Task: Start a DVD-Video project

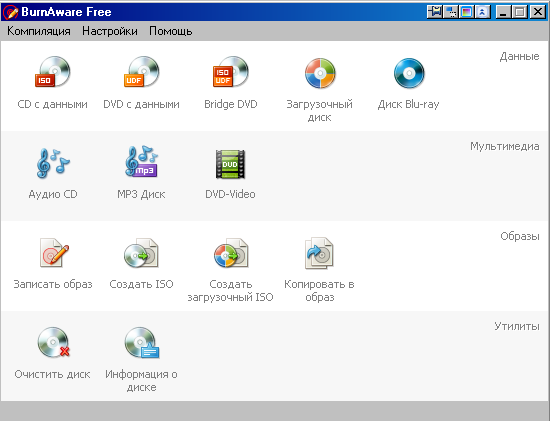Action: pyautogui.click(x=230, y=173)
